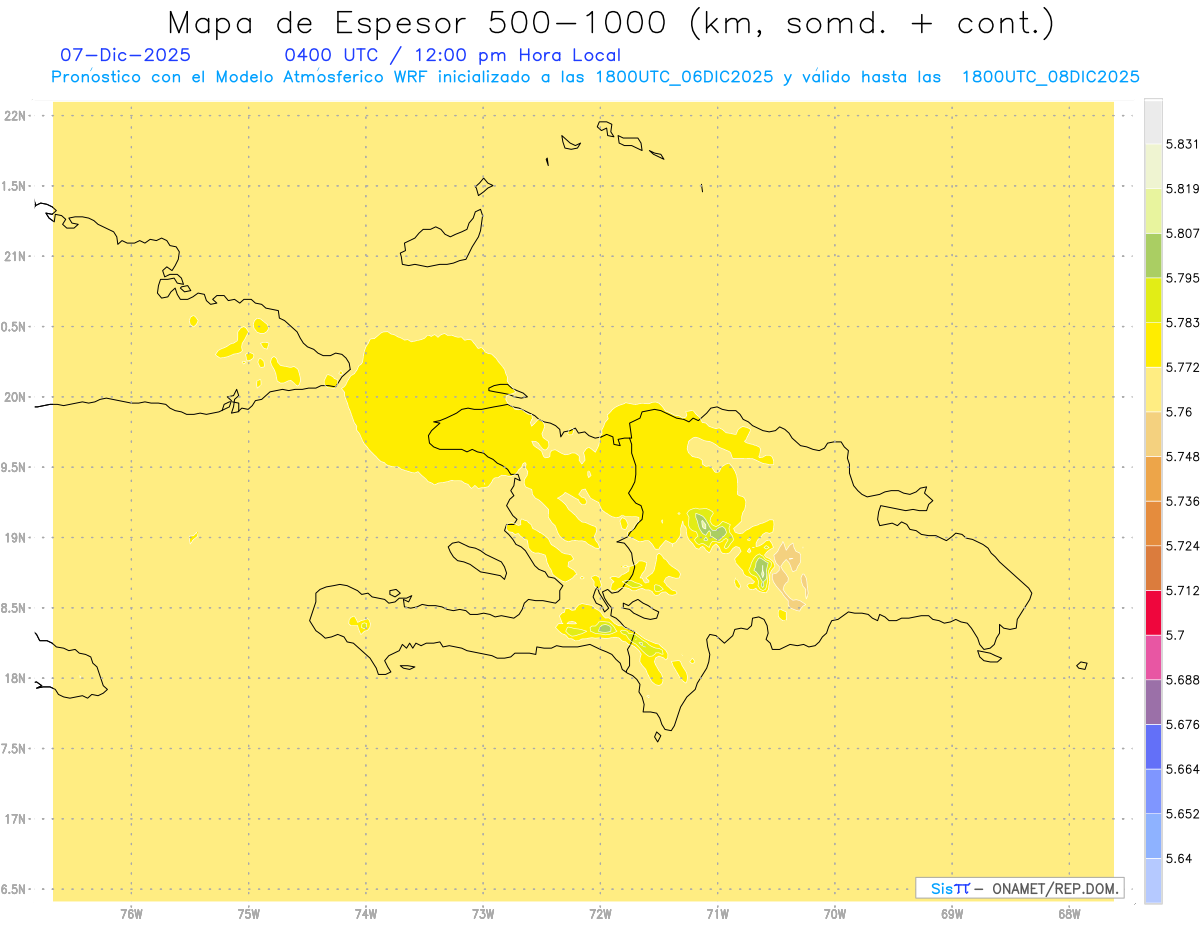Click the 22N latitude axis label
Screen dimensions: 1200x927
pyautogui.click(x=16, y=116)
